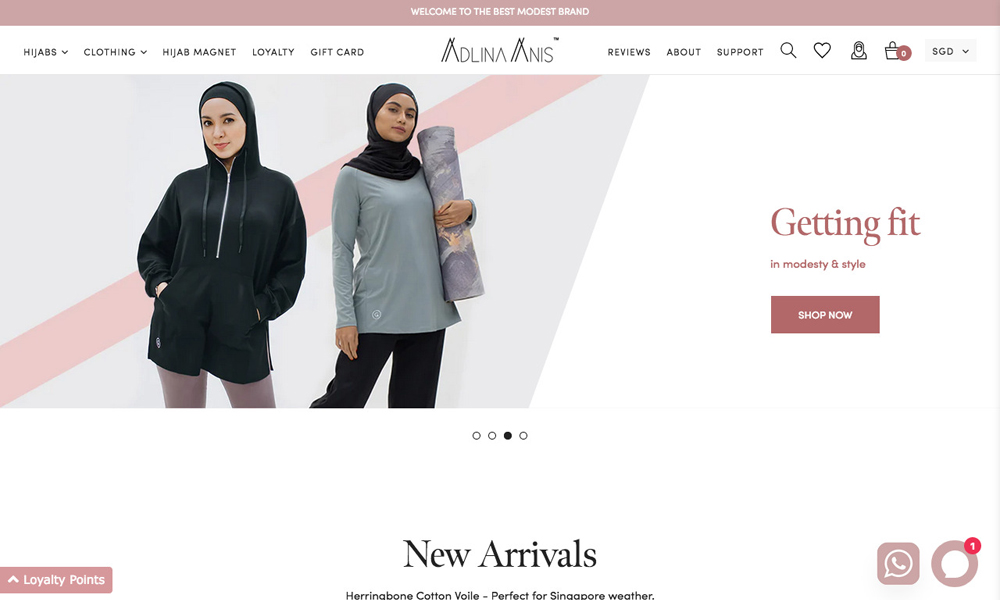This screenshot has width=1000, height=600.
Task: Open the chat bubble with notification
Action: [955, 563]
